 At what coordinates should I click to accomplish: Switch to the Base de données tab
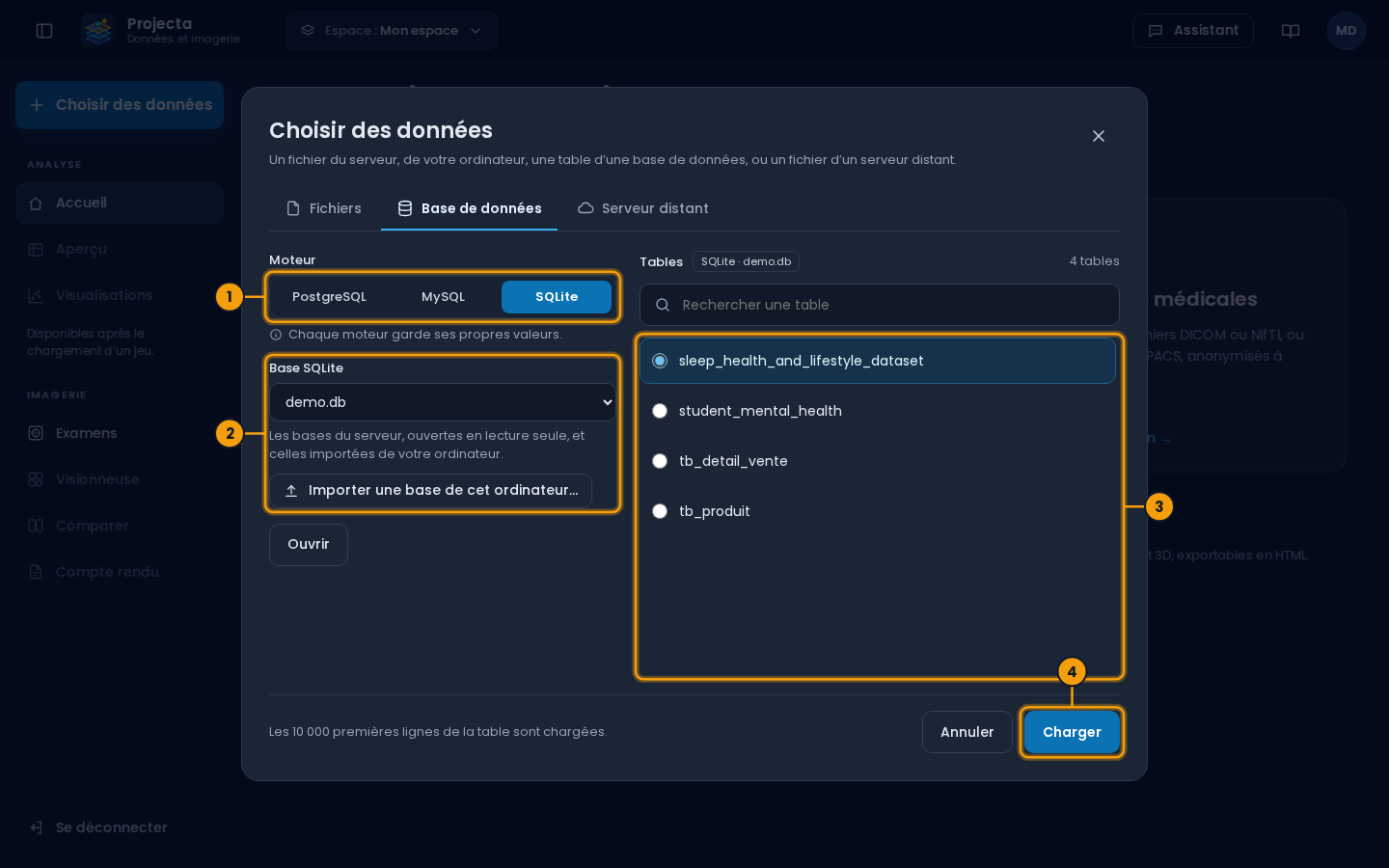[x=470, y=208]
